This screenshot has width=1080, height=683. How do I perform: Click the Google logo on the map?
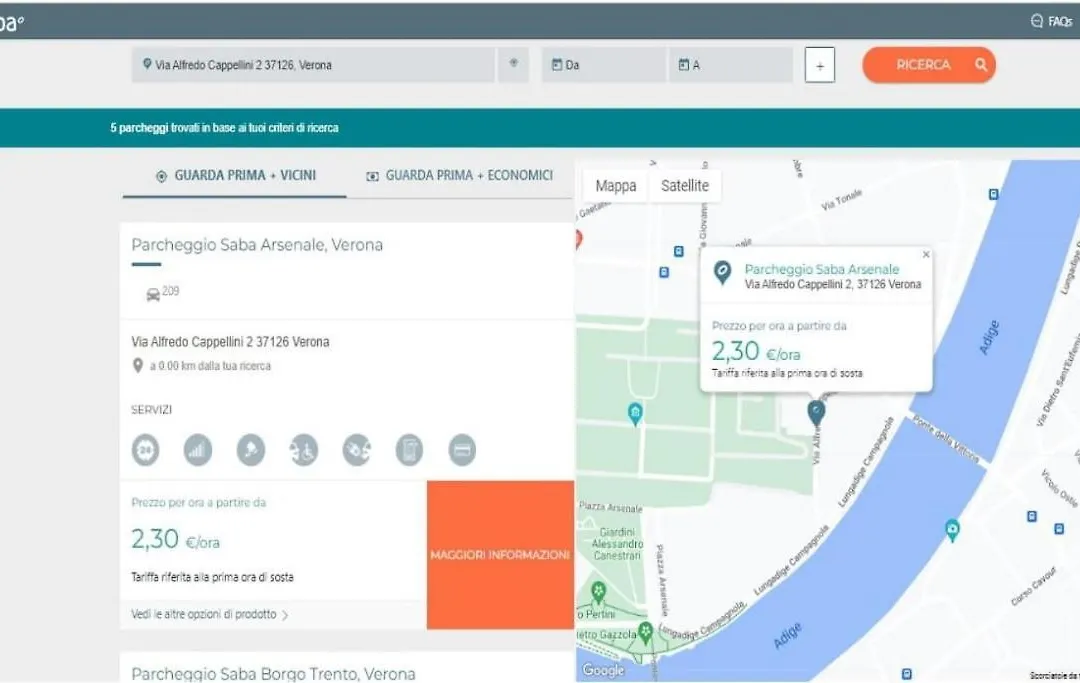(x=603, y=670)
